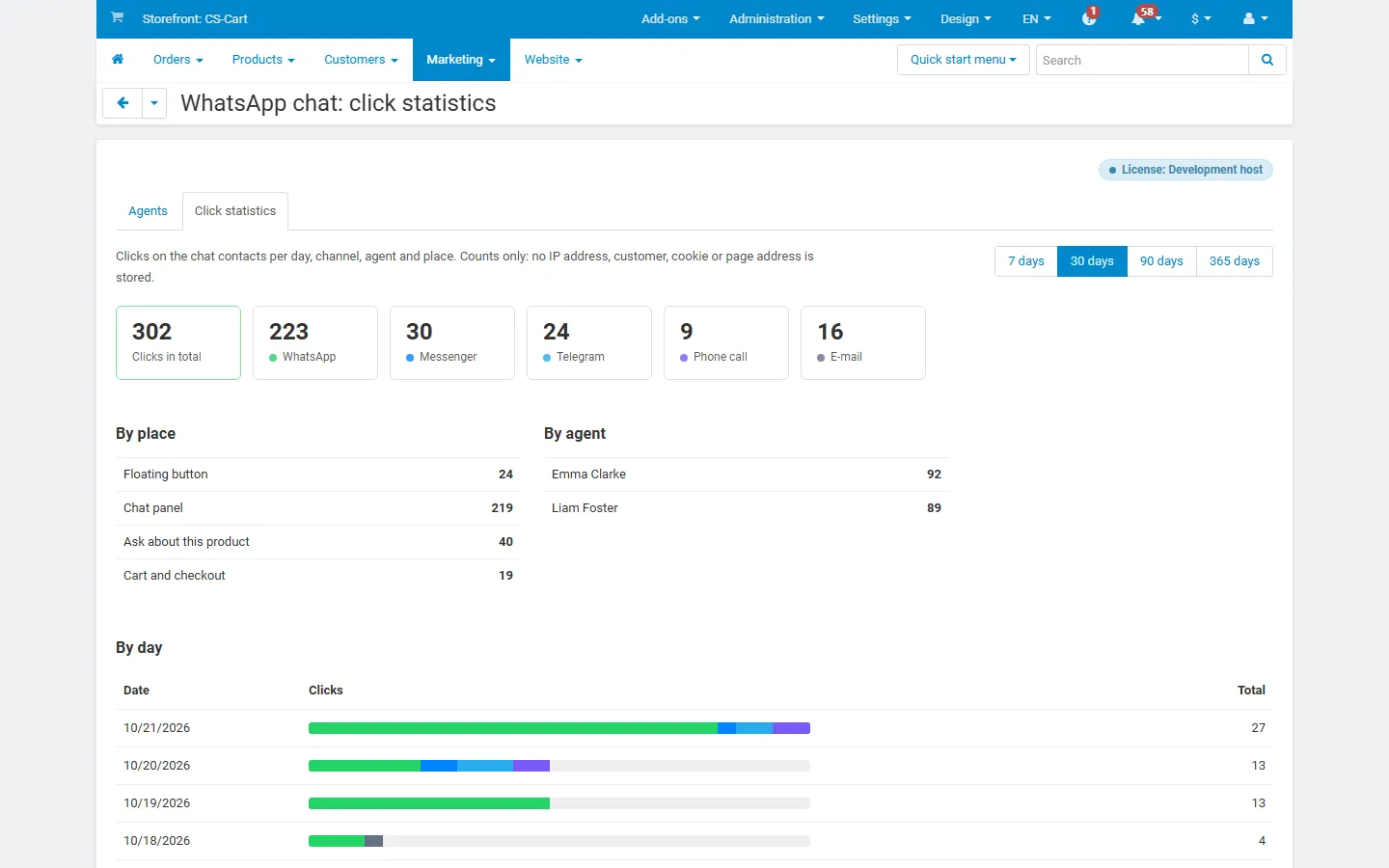Open the Website menu
Image resolution: width=1389 pixels, height=868 pixels.
point(554,60)
